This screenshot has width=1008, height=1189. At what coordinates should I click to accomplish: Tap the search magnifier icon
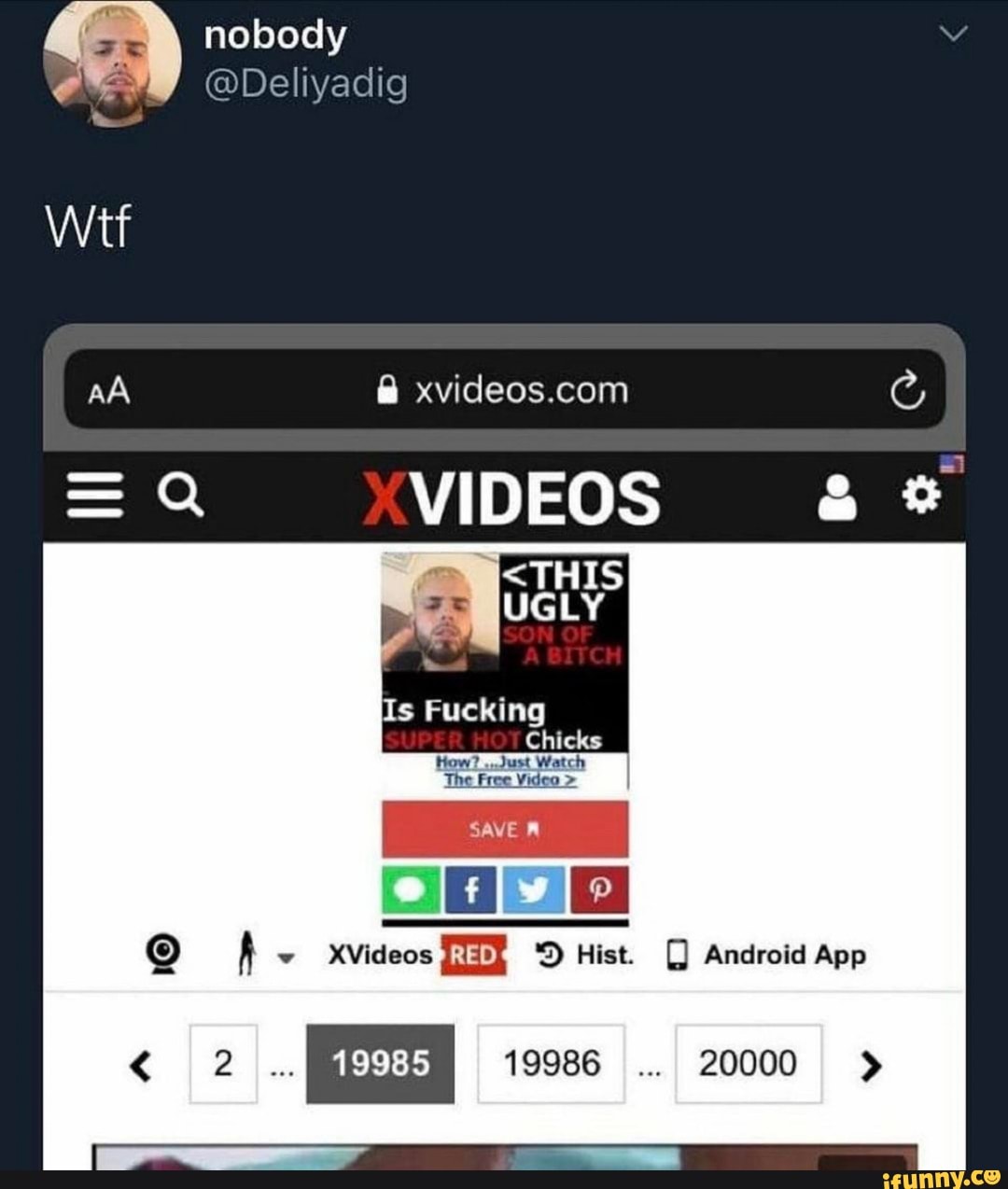(180, 495)
